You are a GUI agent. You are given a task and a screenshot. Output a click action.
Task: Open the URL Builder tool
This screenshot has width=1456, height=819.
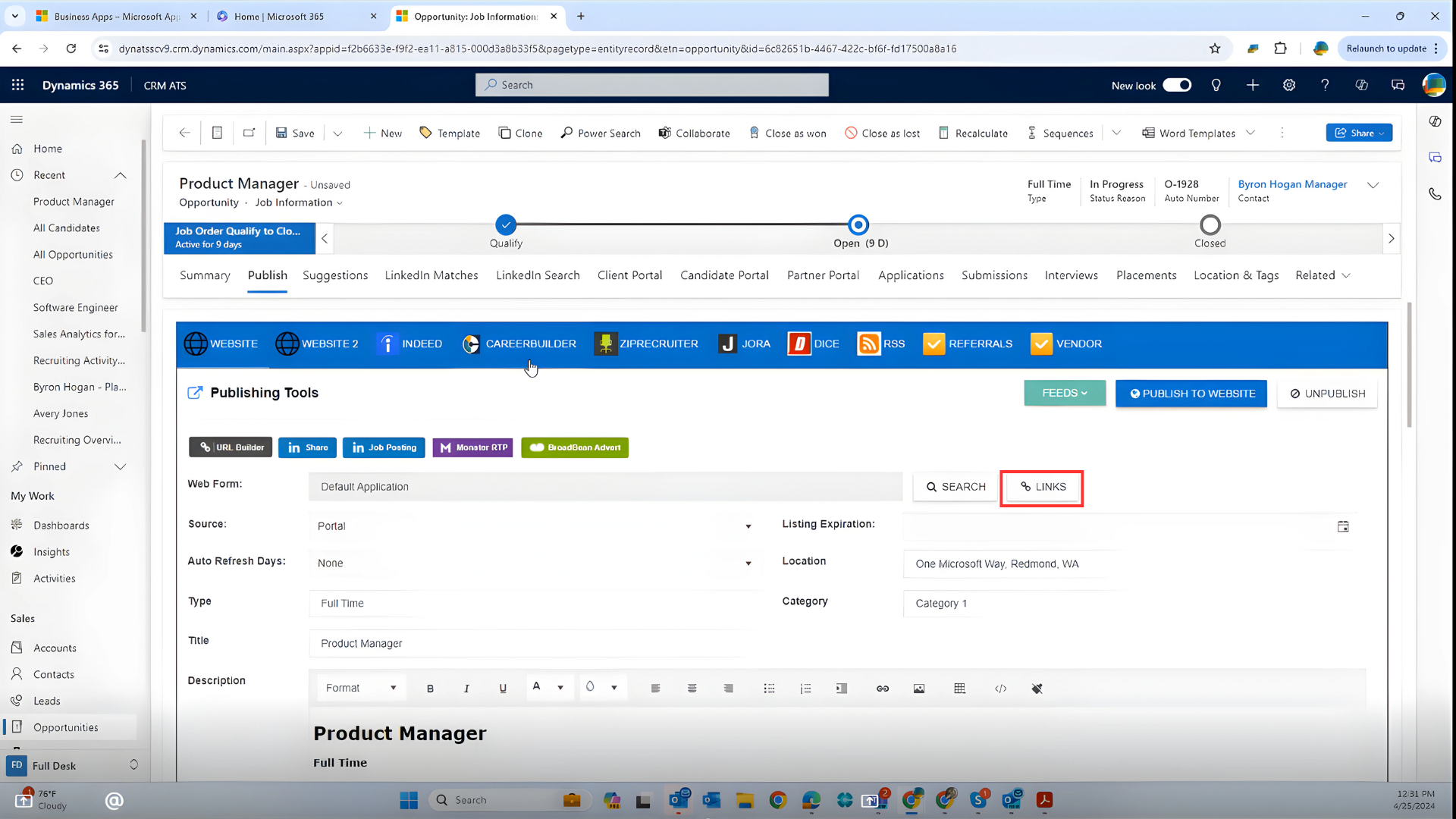(x=231, y=447)
